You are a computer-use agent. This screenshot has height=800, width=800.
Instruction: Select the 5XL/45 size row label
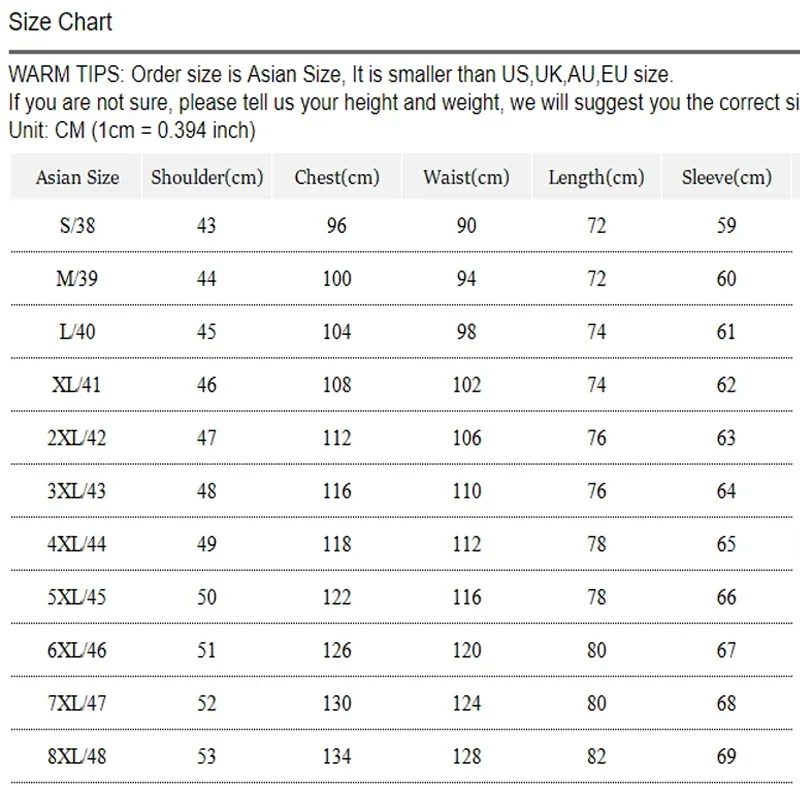(77, 597)
